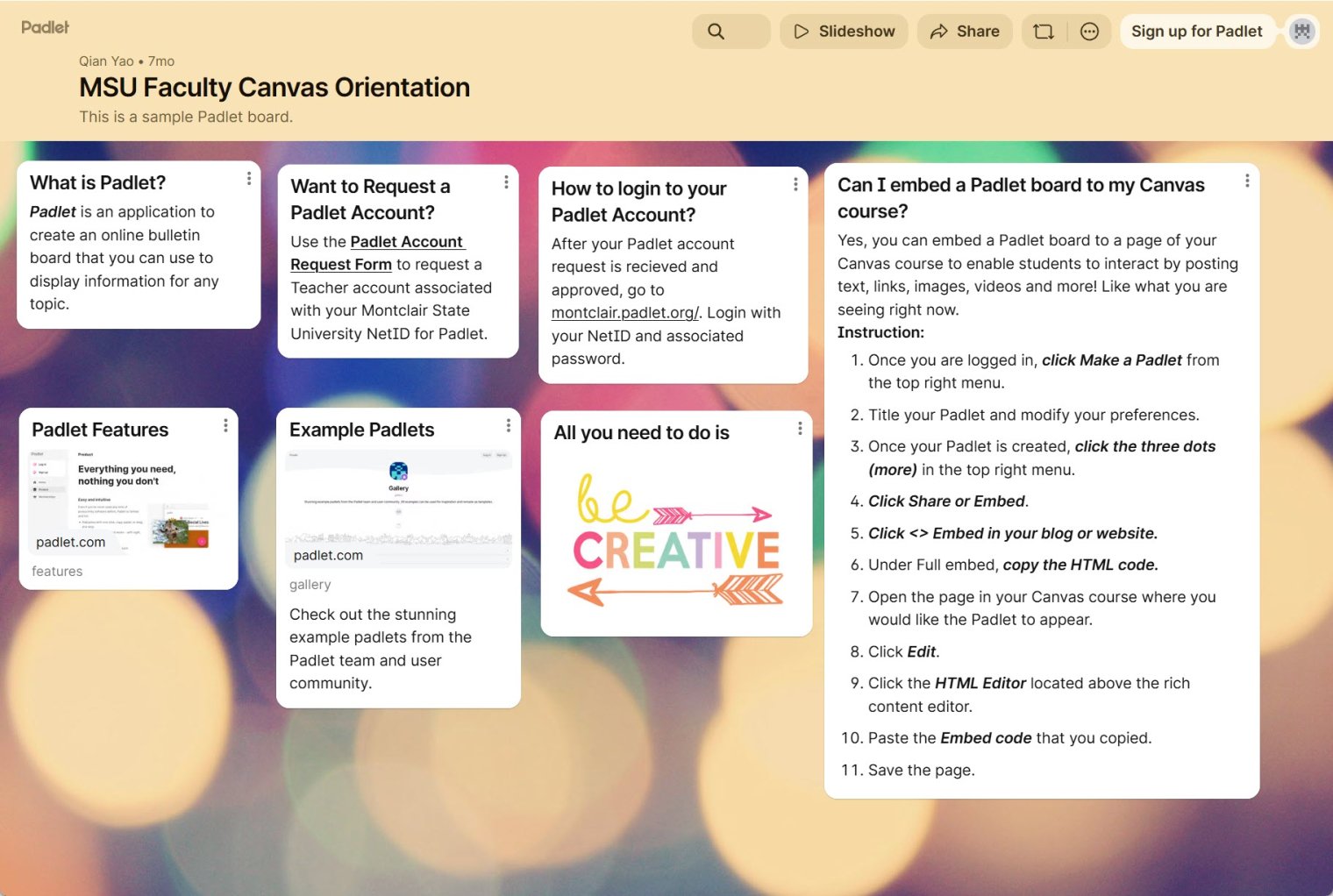
Task: Open the montclair.padlet.org link
Action: click(x=625, y=313)
